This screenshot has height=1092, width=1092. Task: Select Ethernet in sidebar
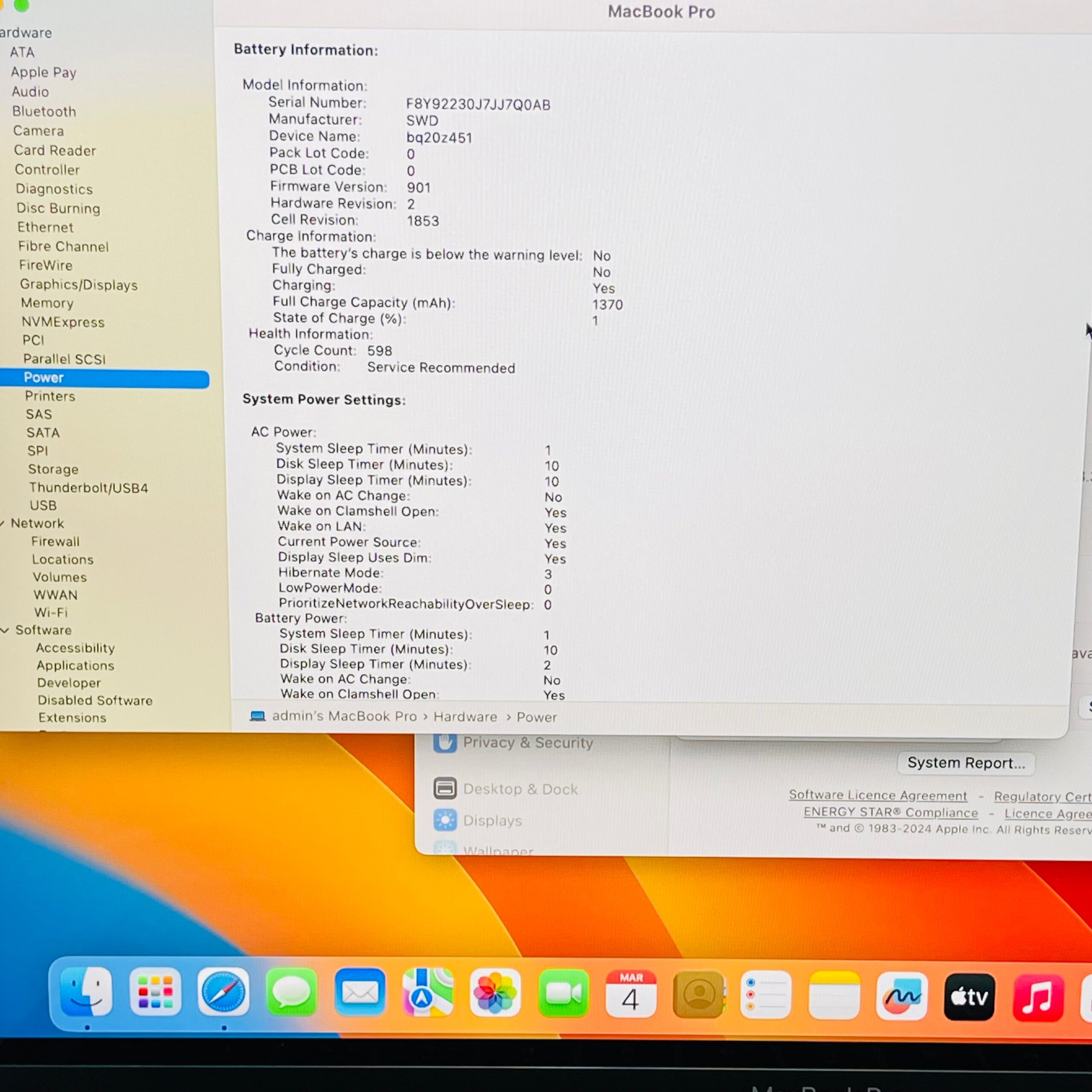(45, 227)
